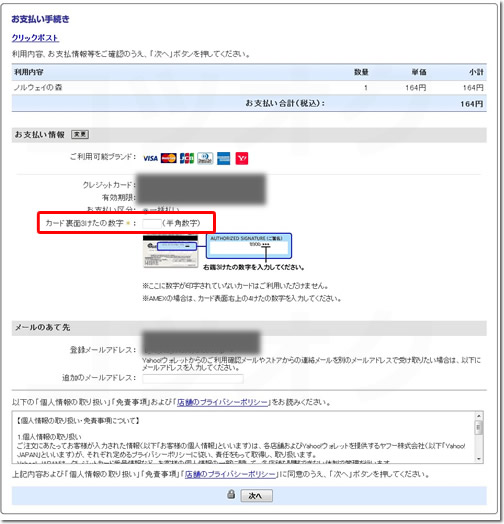This screenshot has width=504, height=524.
Task: Click the メールのあて先 section heading
Action: tap(42, 328)
